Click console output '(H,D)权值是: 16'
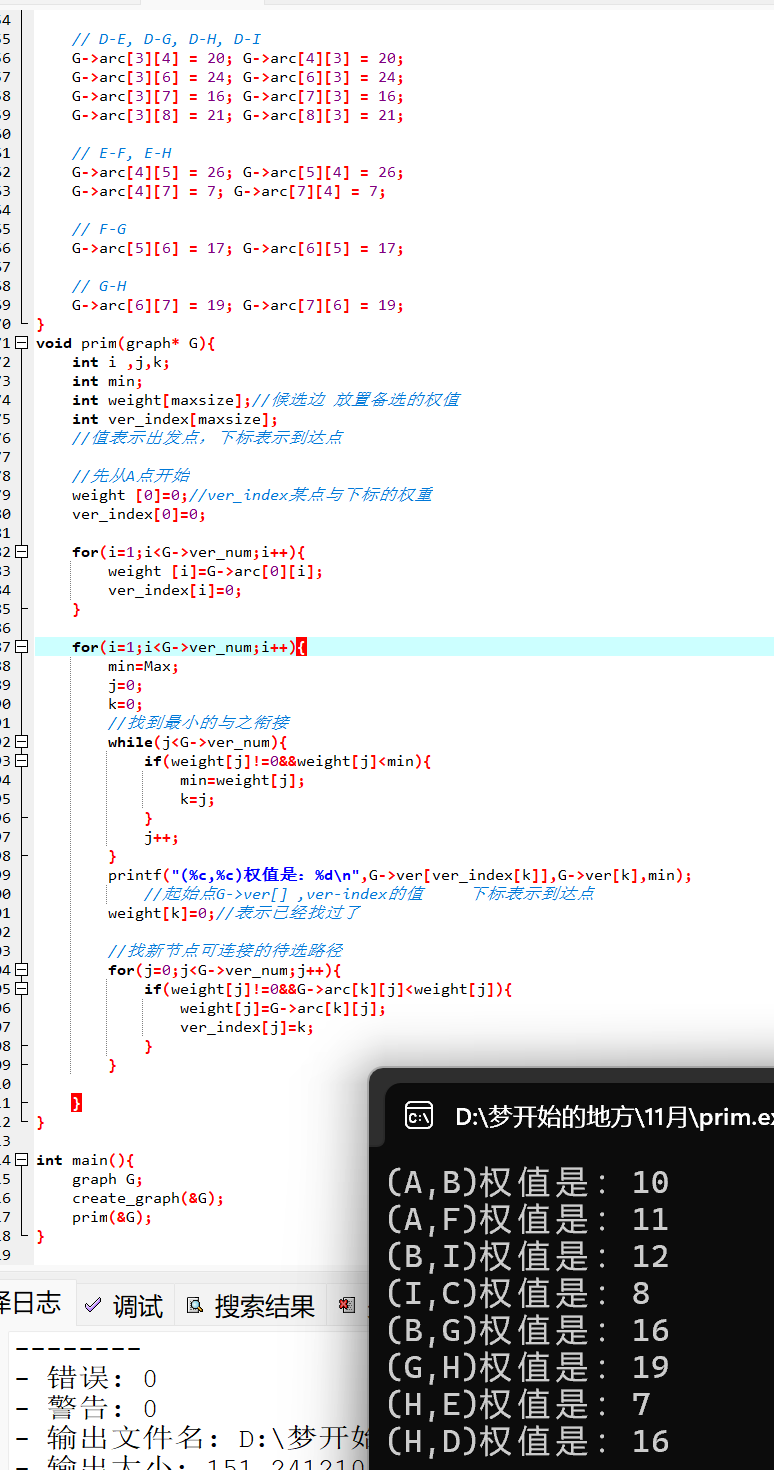The width and height of the screenshot is (774, 1470). pyautogui.click(x=527, y=1441)
